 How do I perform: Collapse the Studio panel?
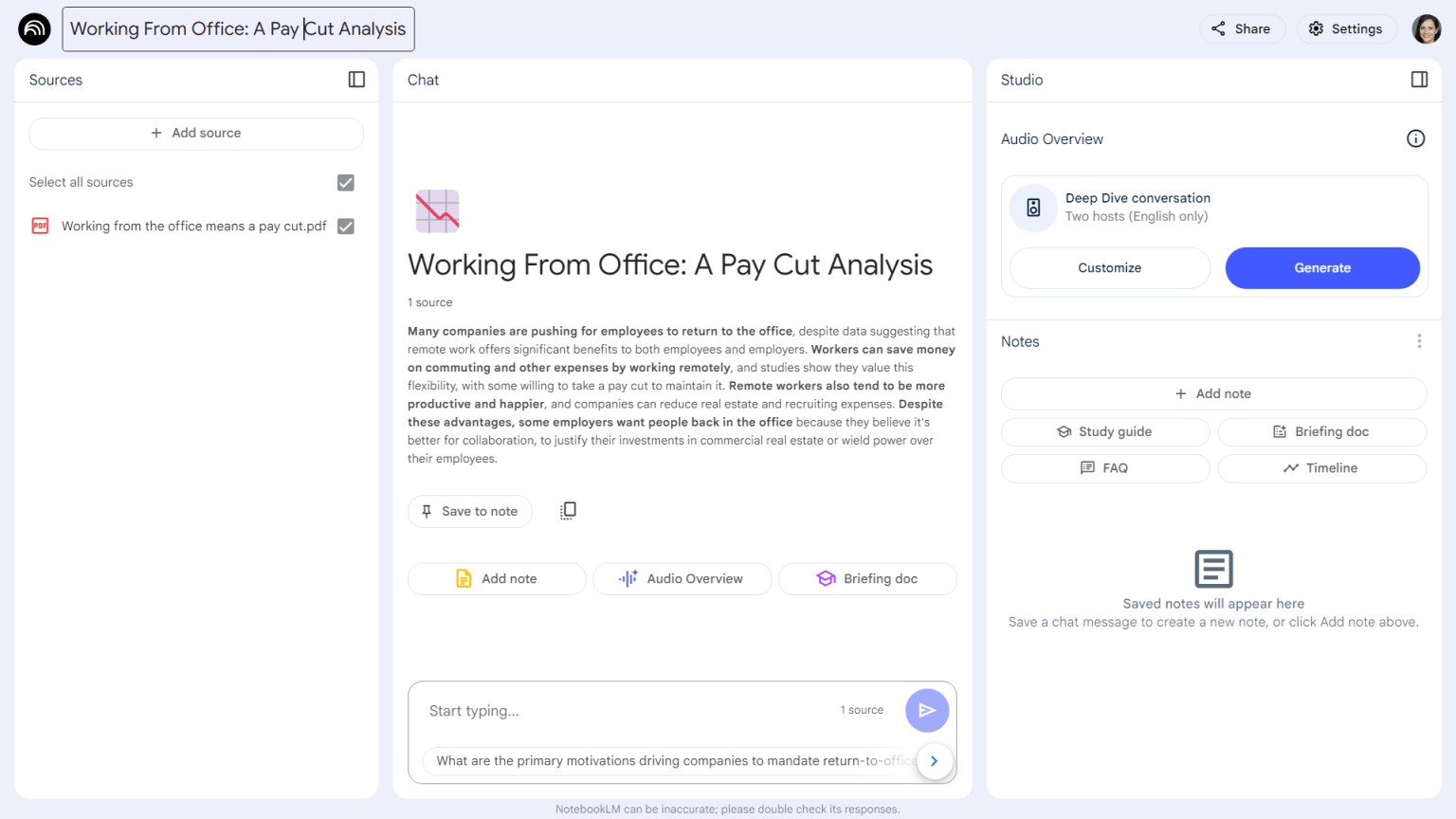(1419, 80)
